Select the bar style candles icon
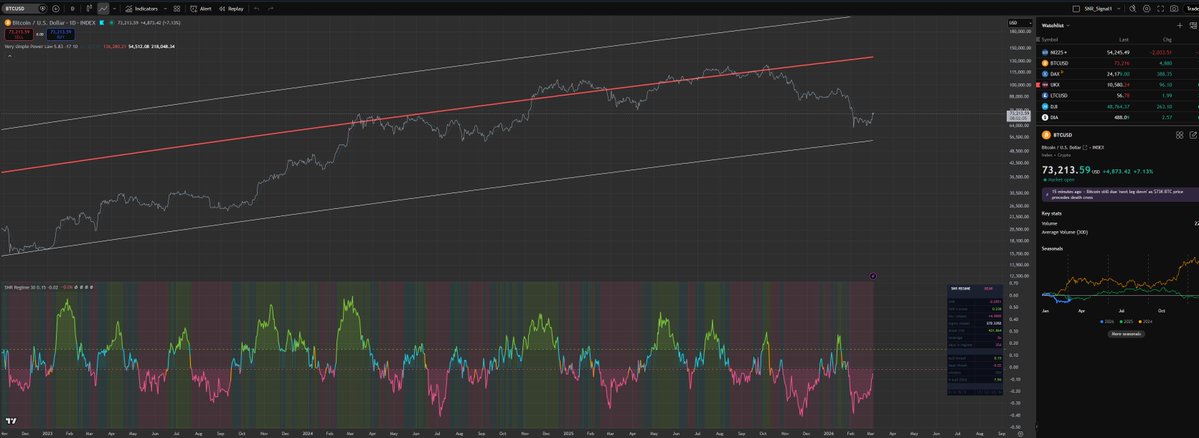 (89, 8)
